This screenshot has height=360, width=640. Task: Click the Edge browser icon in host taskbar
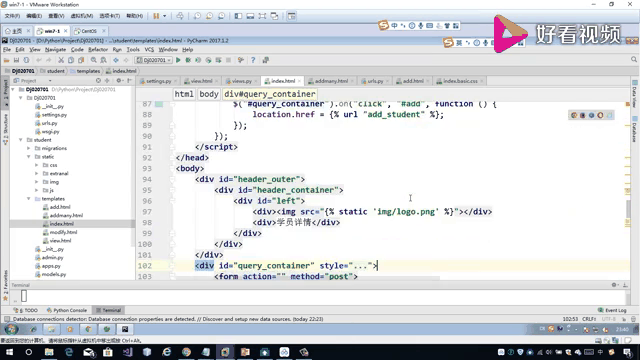[69, 352]
